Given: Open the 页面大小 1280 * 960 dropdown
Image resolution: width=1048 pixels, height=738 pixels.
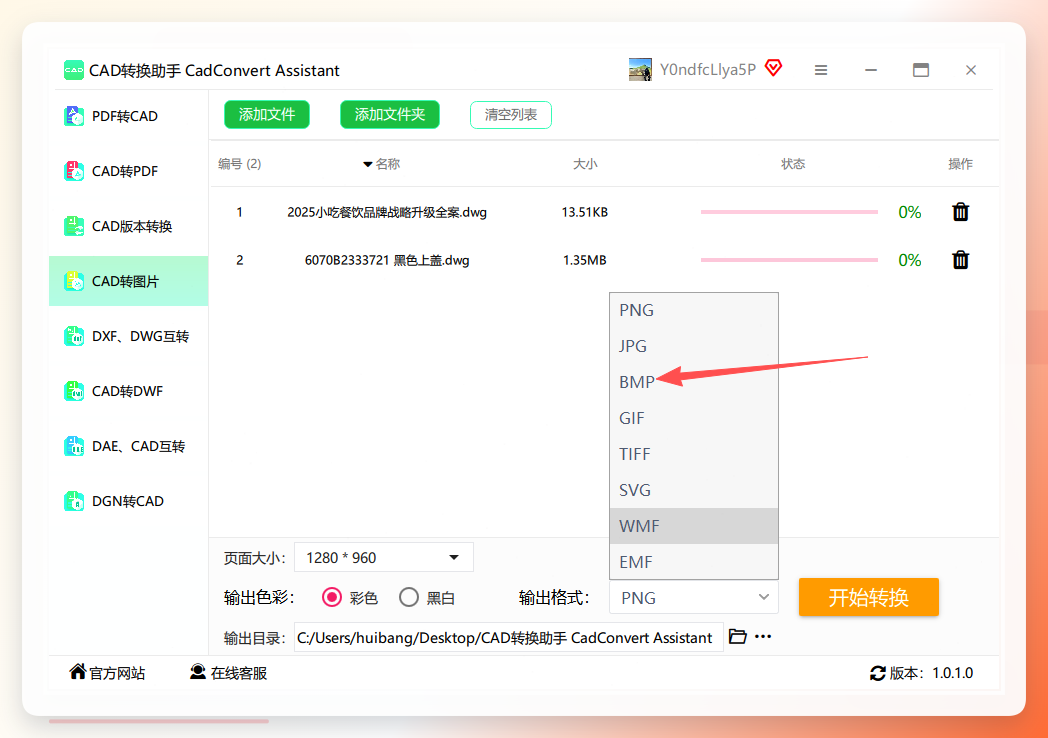Looking at the screenshot, I should (x=384, y=558).
